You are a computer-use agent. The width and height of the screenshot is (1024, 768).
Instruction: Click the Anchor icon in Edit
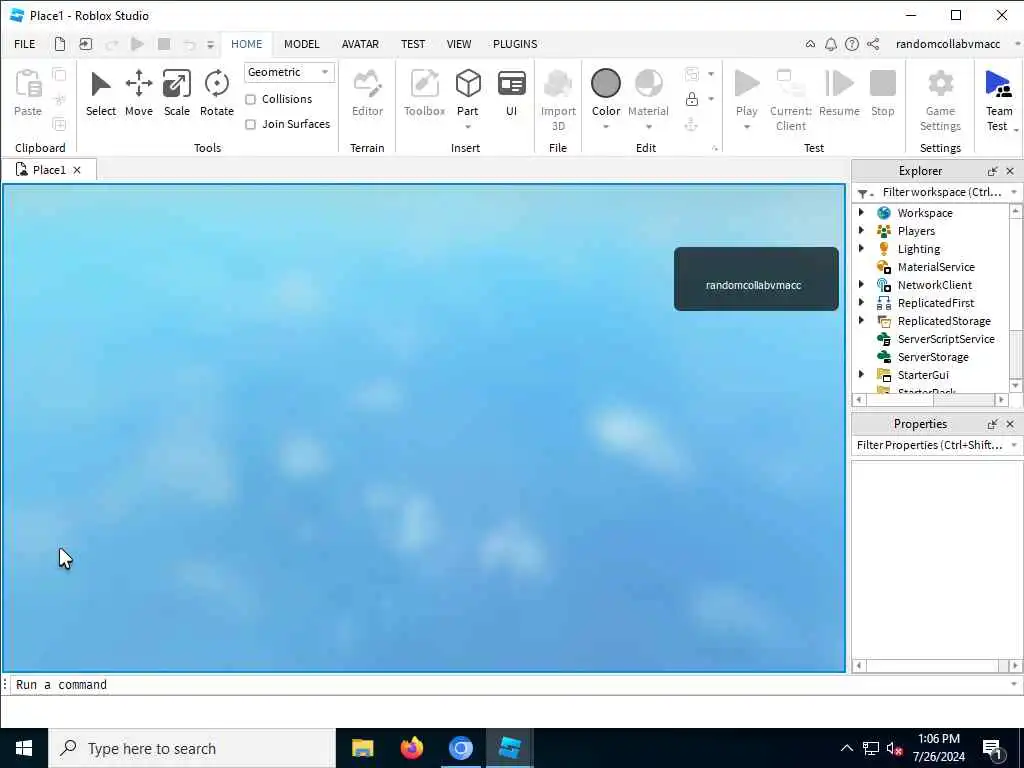692,123
